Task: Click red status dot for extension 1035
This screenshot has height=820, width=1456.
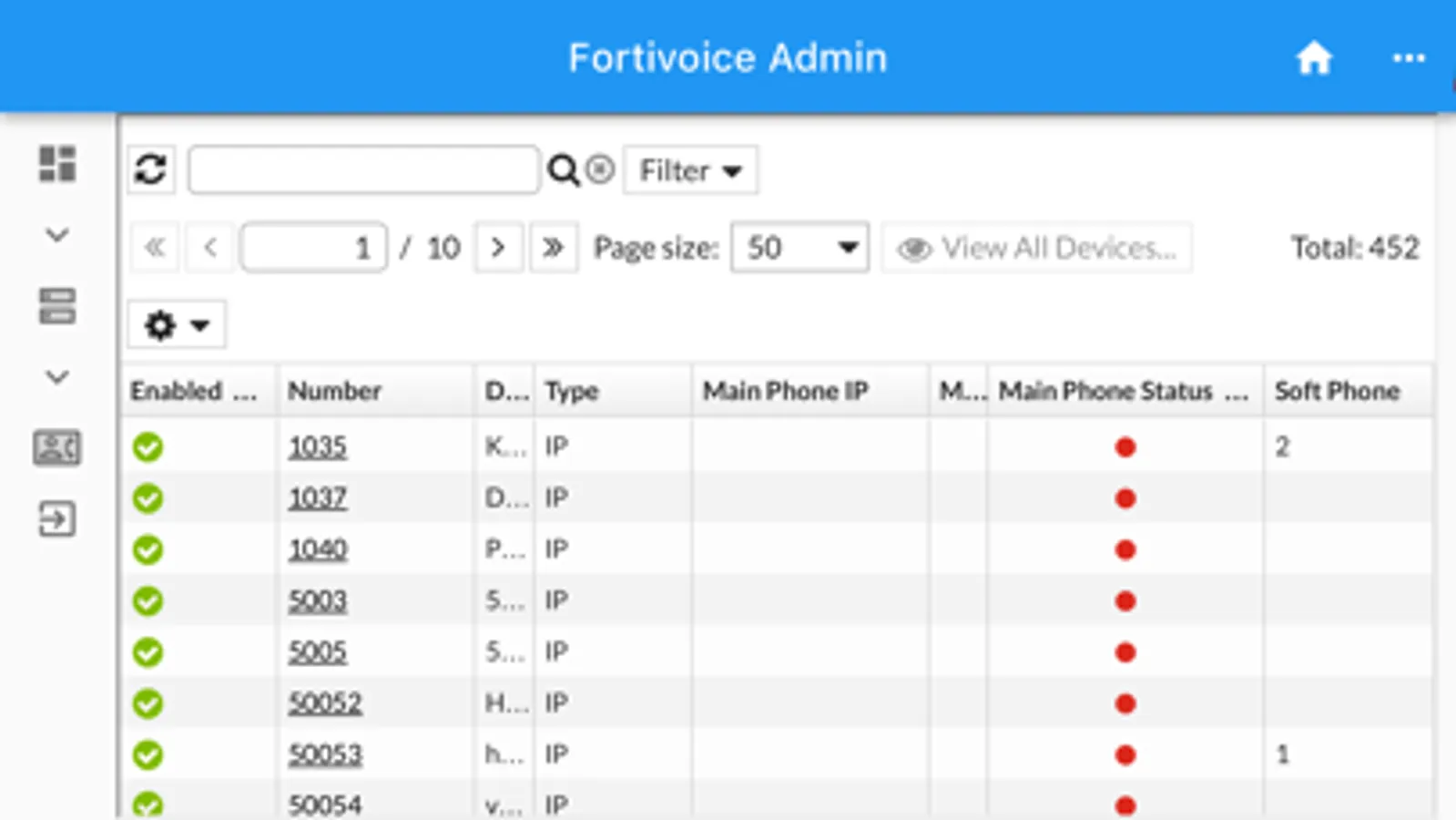Action: click(x=1125, y=447)
